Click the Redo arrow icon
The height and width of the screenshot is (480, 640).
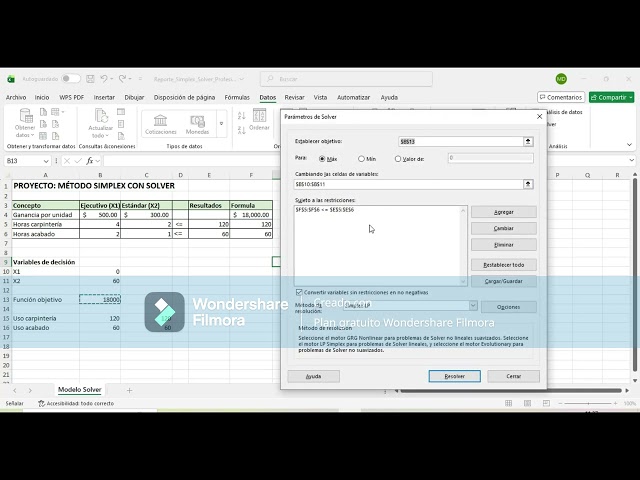(122, 78)
